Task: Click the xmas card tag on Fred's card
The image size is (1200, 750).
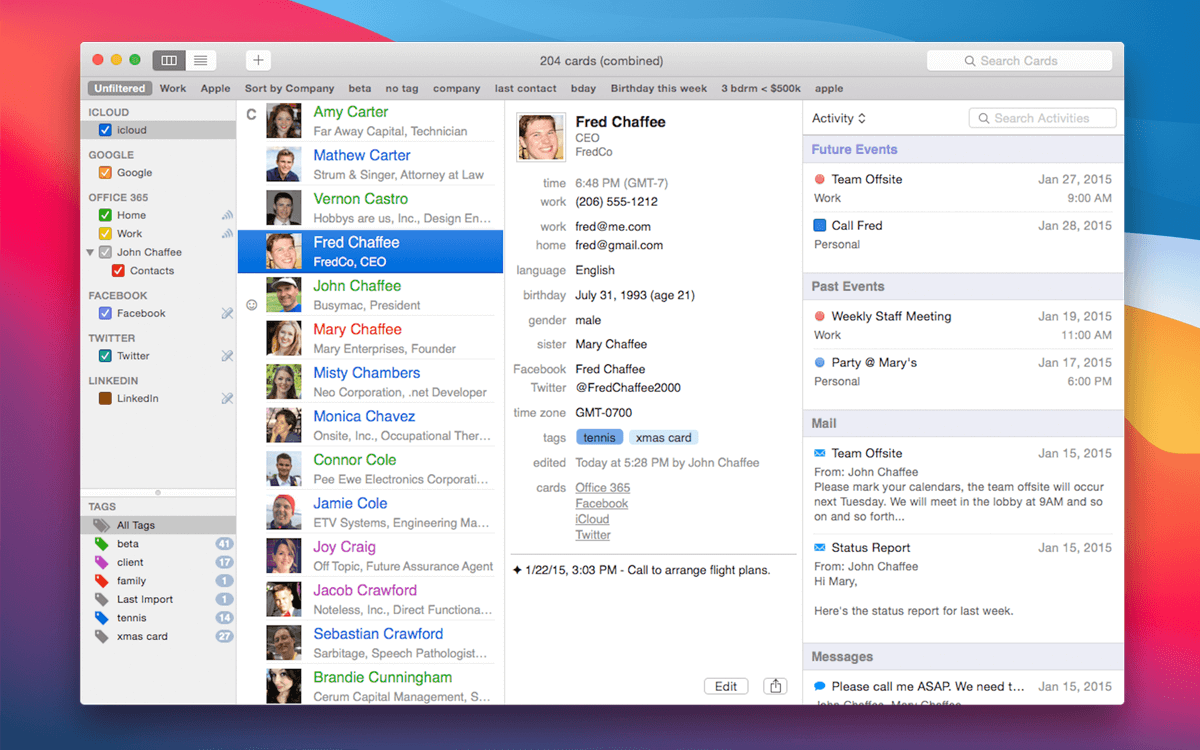Action: (663, 437)
